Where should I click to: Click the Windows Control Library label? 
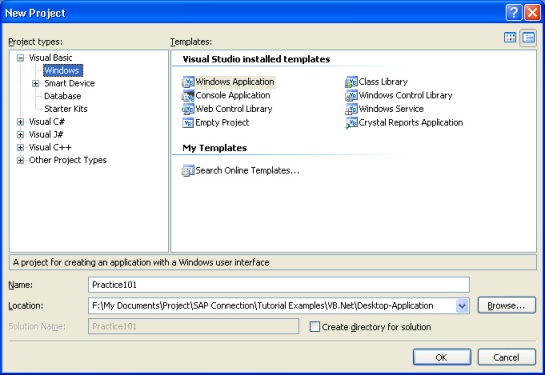pos(406,96)
